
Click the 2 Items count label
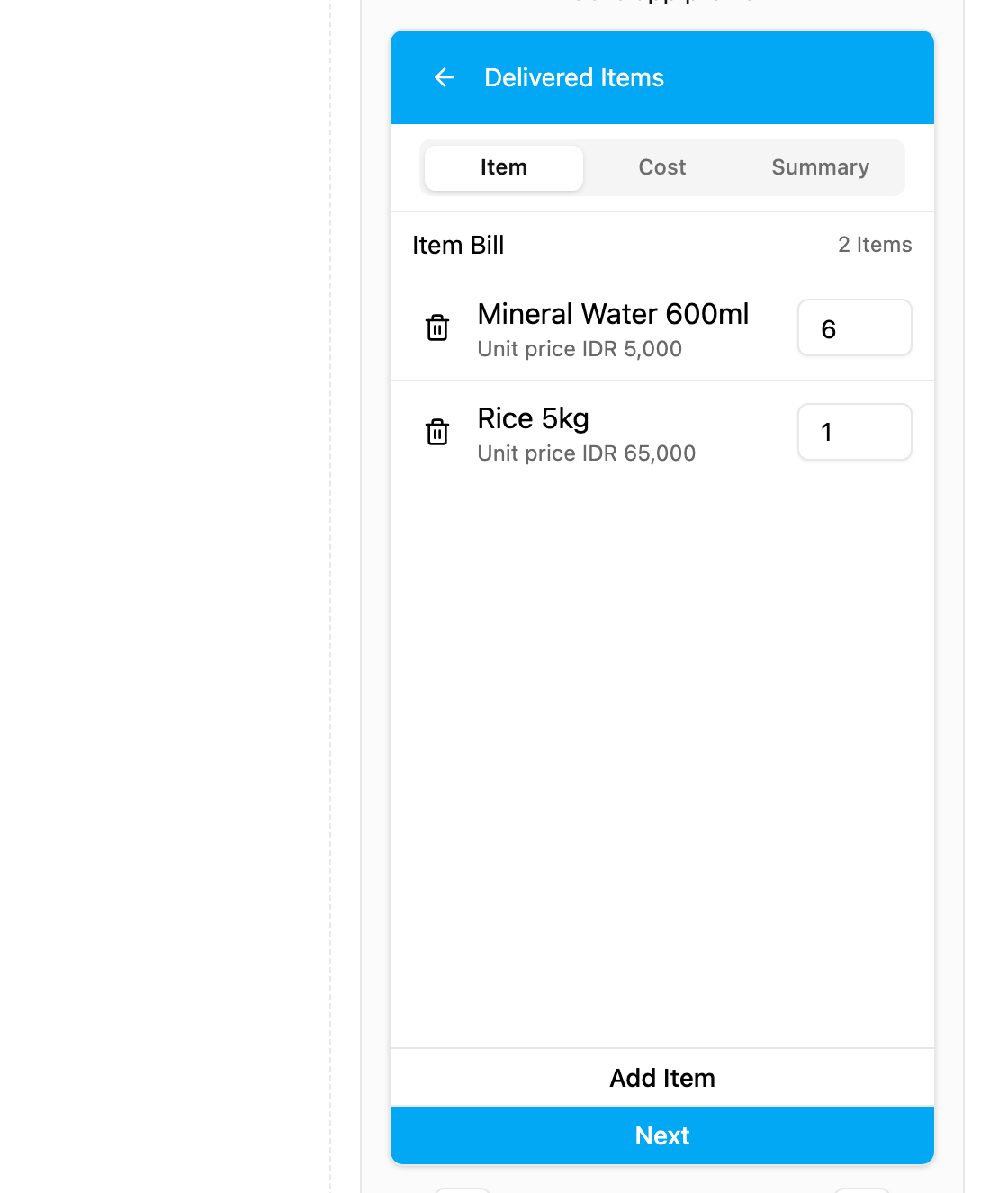click(x=875, y=245)
